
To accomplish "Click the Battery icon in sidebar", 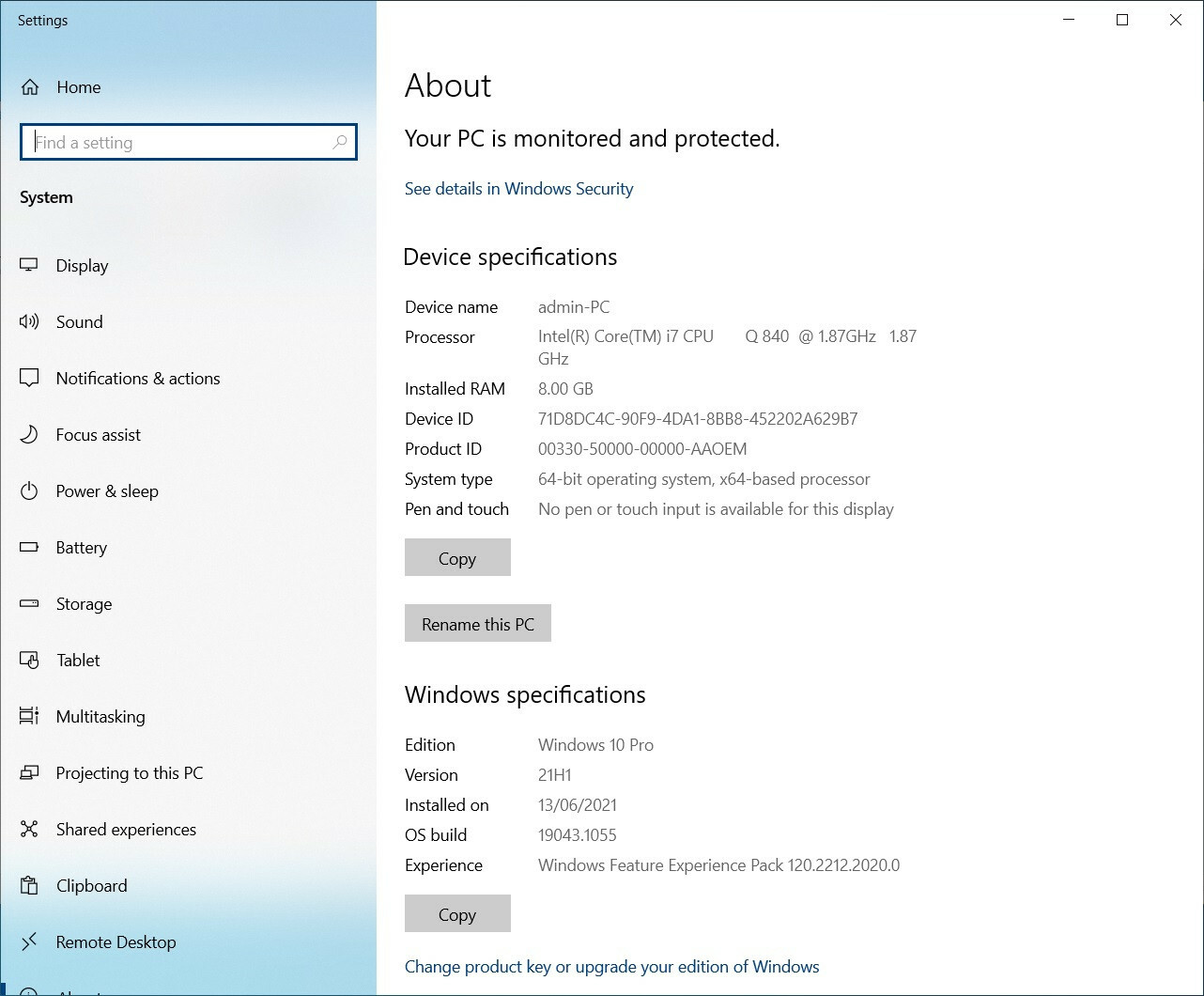I will point(29,547).
